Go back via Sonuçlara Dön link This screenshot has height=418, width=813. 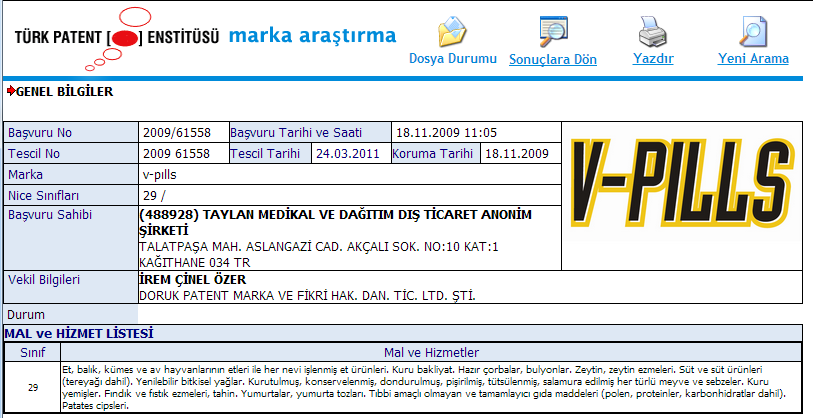pyautogui.click(x=553, y=59)
